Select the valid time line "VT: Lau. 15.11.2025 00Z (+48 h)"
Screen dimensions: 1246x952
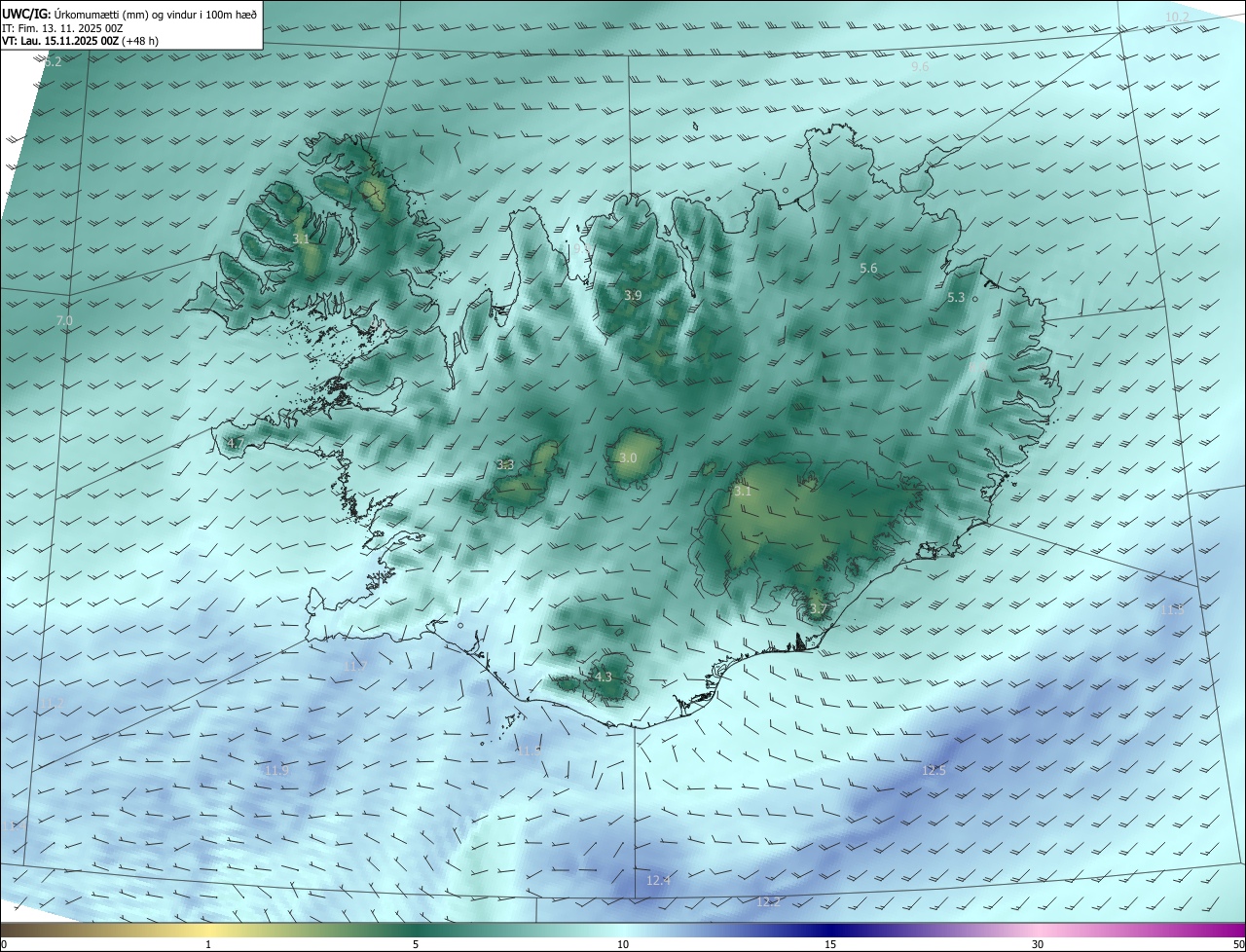point(80,42)
